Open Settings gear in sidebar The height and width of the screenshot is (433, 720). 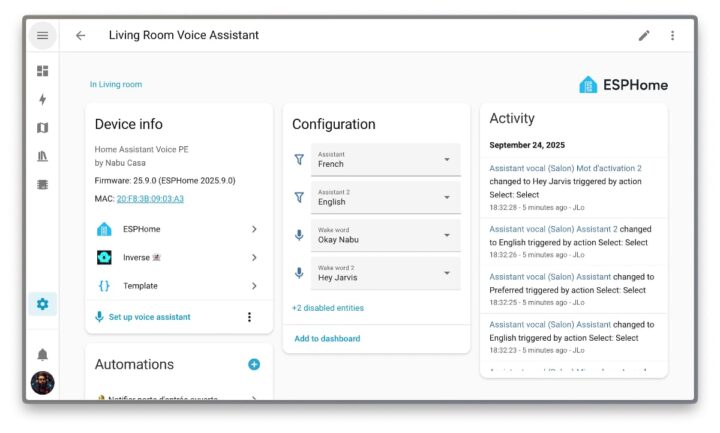point(42,304)
